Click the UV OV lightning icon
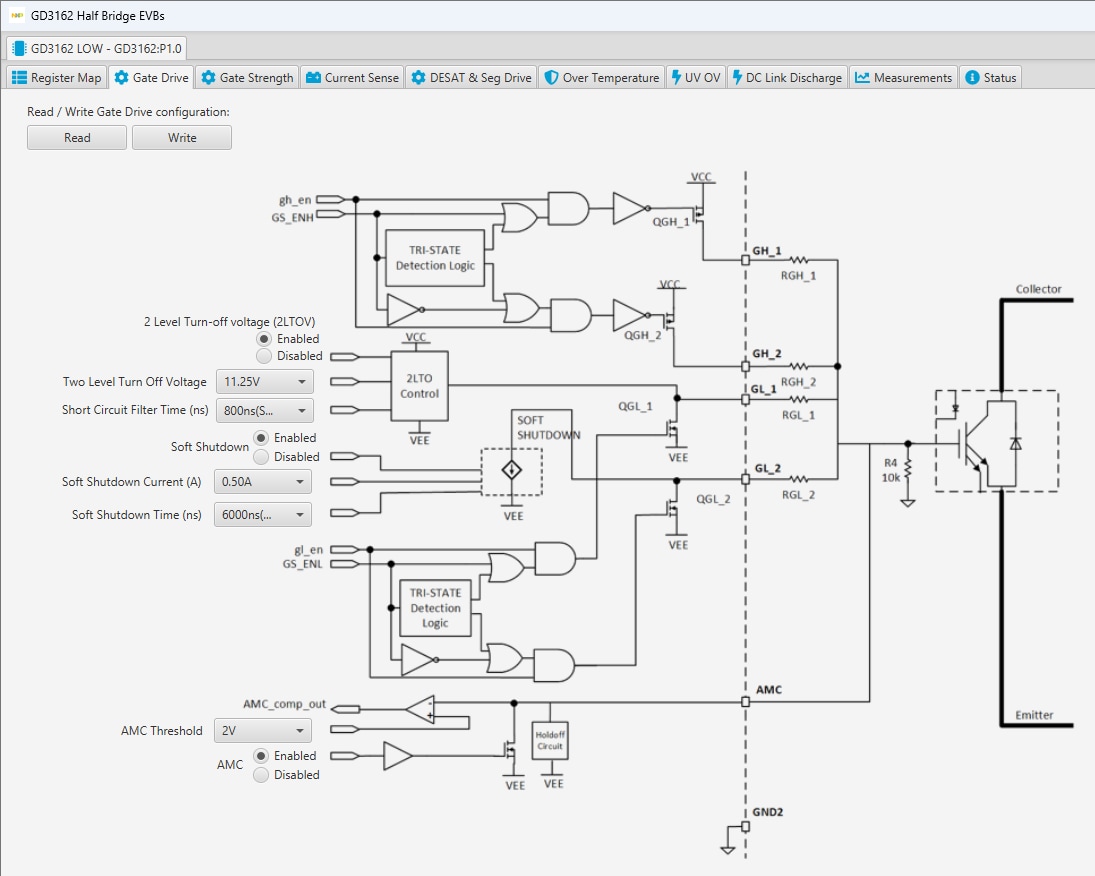 pyautogui.click(x=677, y=78)
